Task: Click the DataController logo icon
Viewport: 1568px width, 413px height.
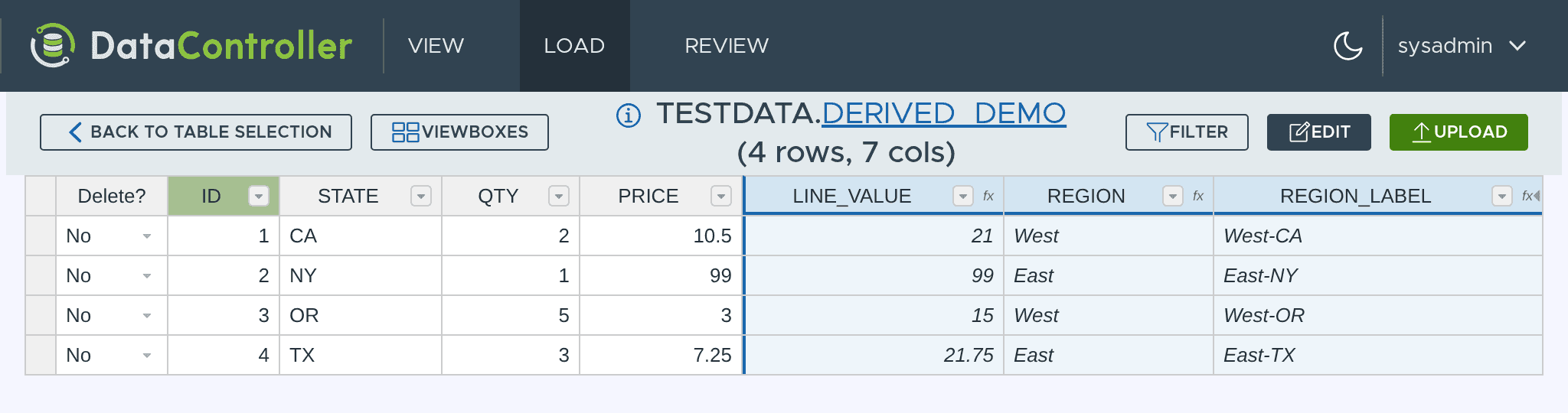Action: point(53,45)
